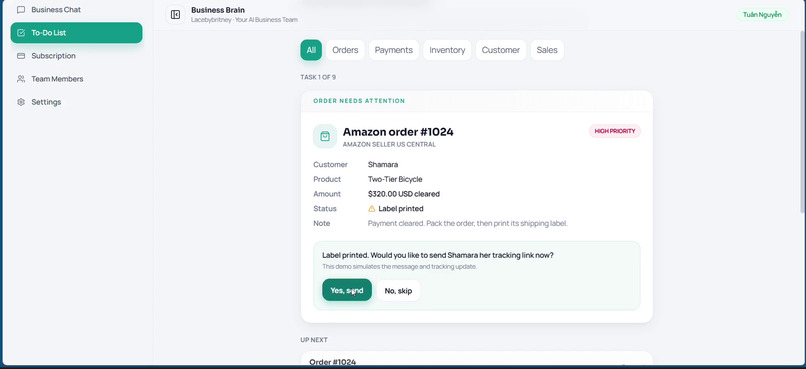Collapse the sidebar with the panel toggle icon
806x369 pixels.
click(175, 14)
